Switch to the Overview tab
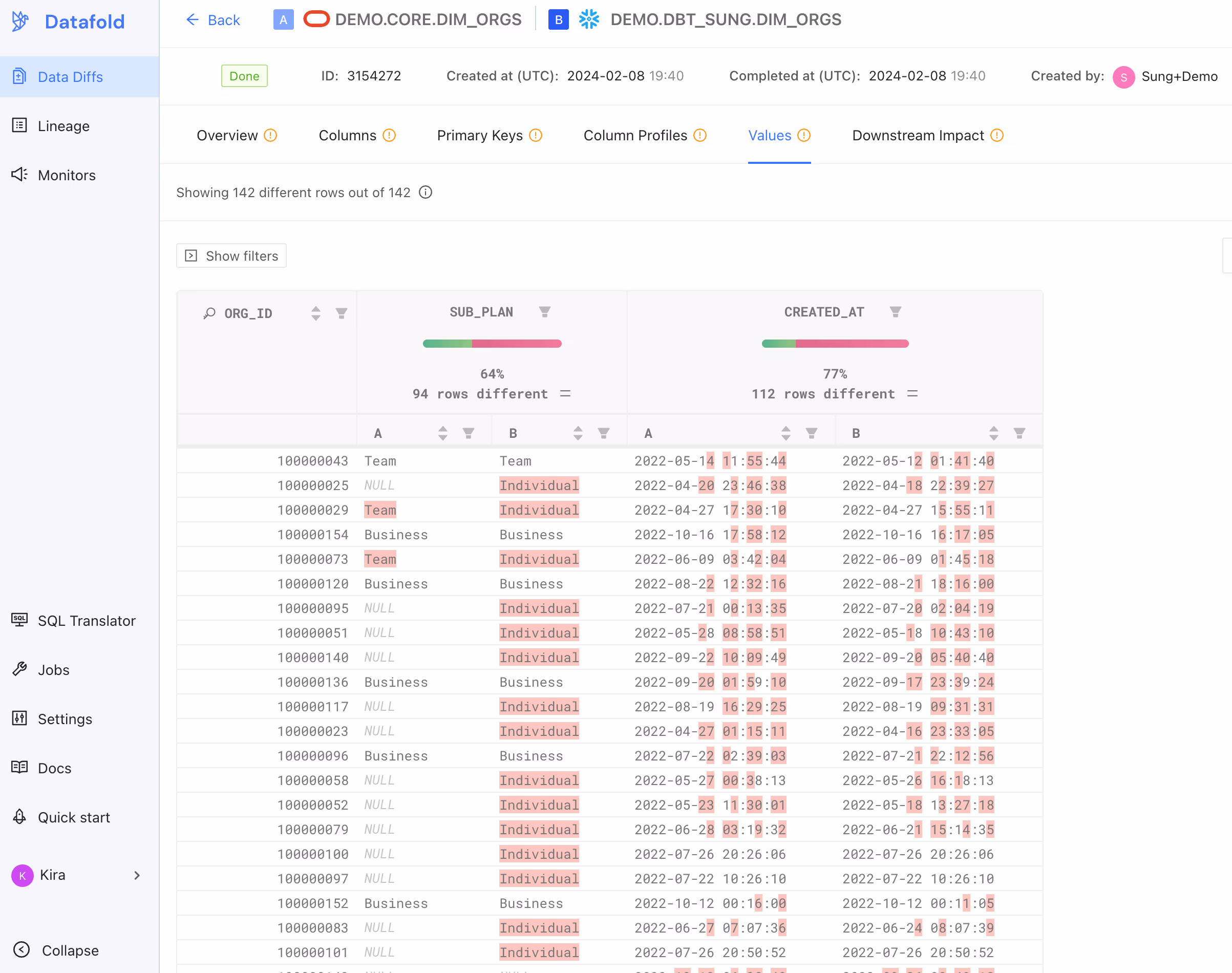 237,136
